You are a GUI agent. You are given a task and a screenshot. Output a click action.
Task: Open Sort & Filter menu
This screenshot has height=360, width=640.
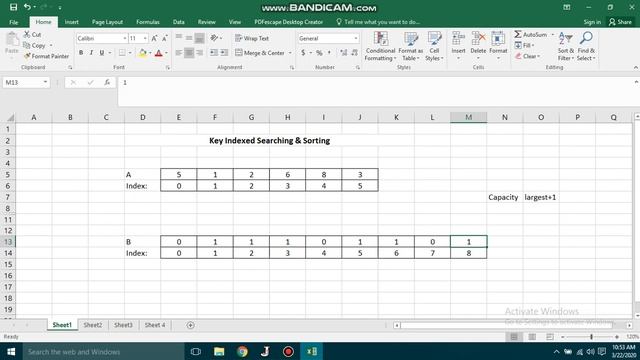[565, 46]
